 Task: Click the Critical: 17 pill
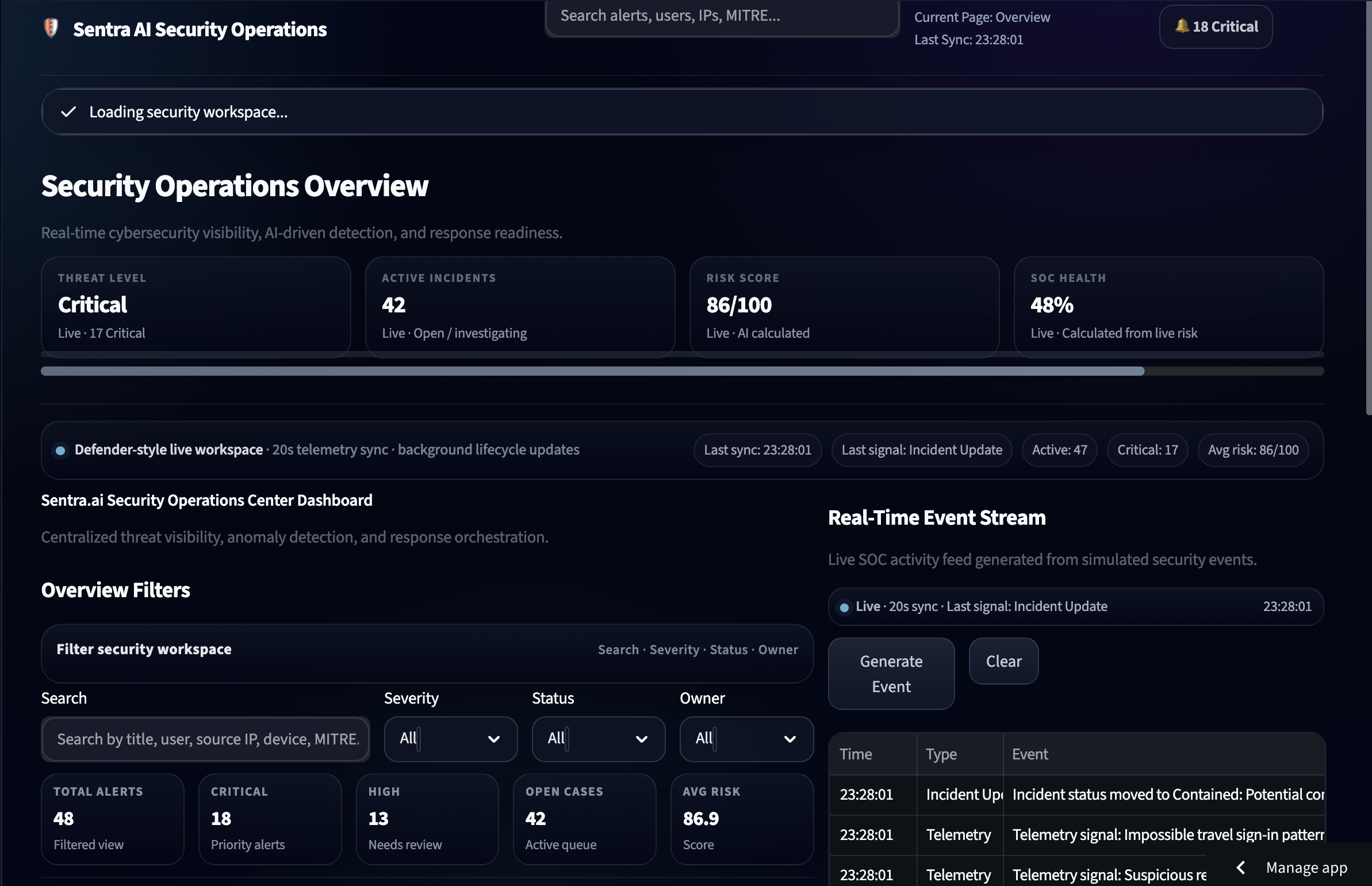point(1147,450)
